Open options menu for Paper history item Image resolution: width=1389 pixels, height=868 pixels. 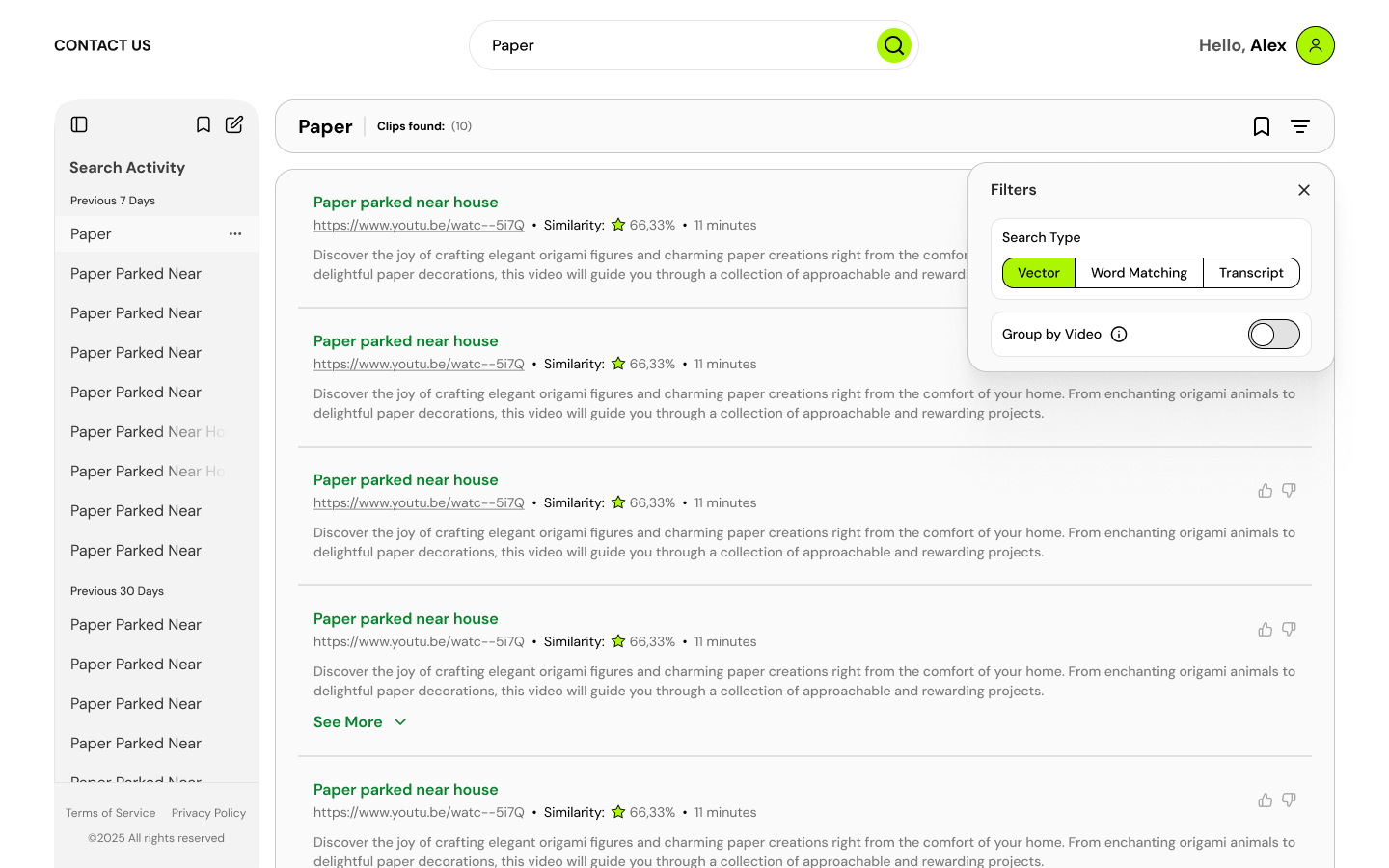pos(235,234)
